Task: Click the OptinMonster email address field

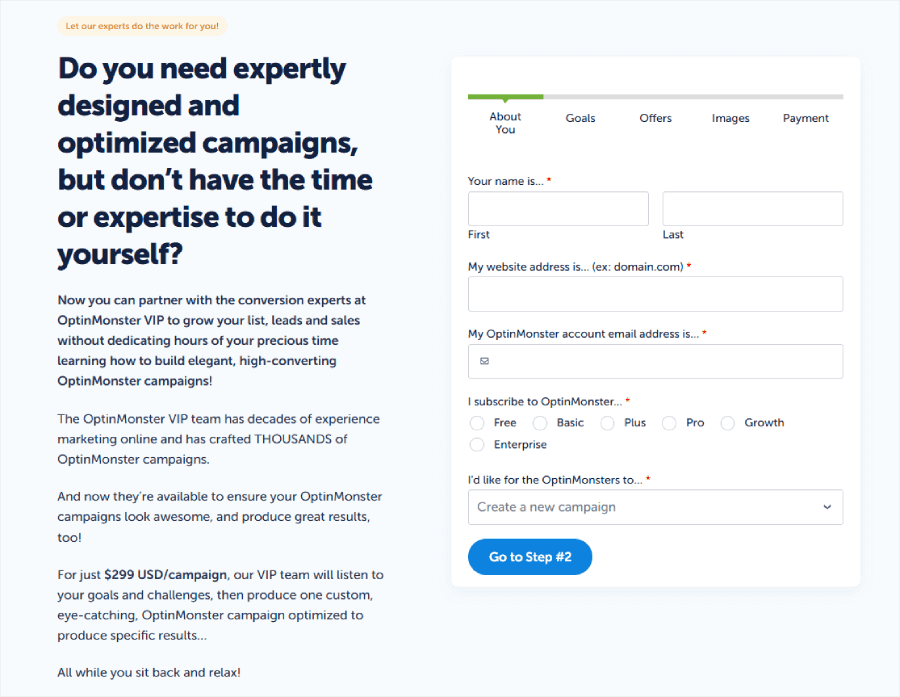Action: pyautogui.click(x=655, y=361)
